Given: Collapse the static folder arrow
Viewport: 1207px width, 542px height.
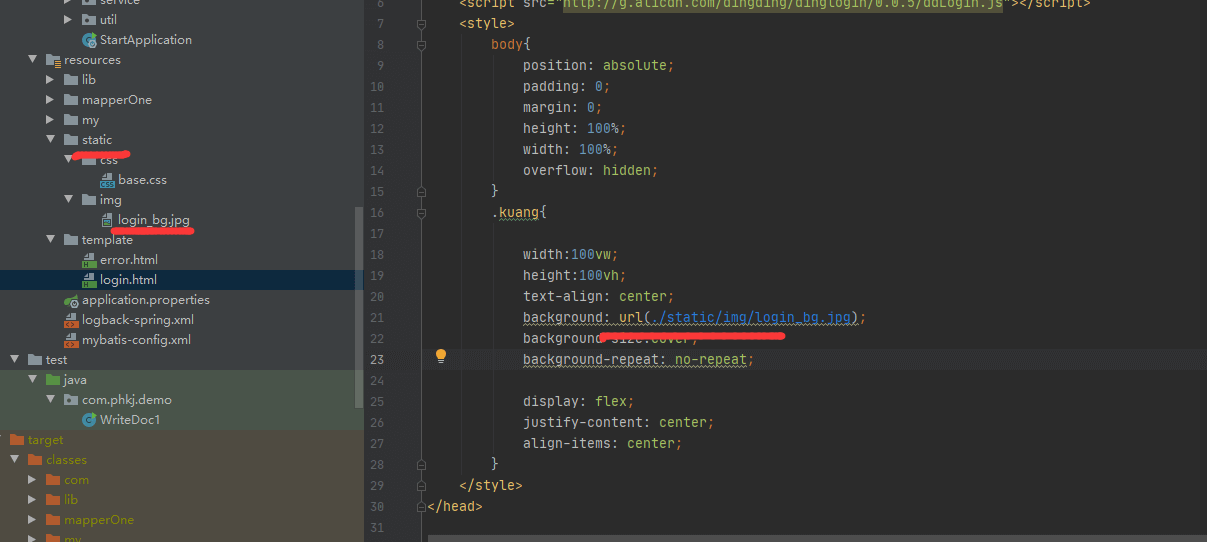Looking at the screenshot, I should [51, 140].
